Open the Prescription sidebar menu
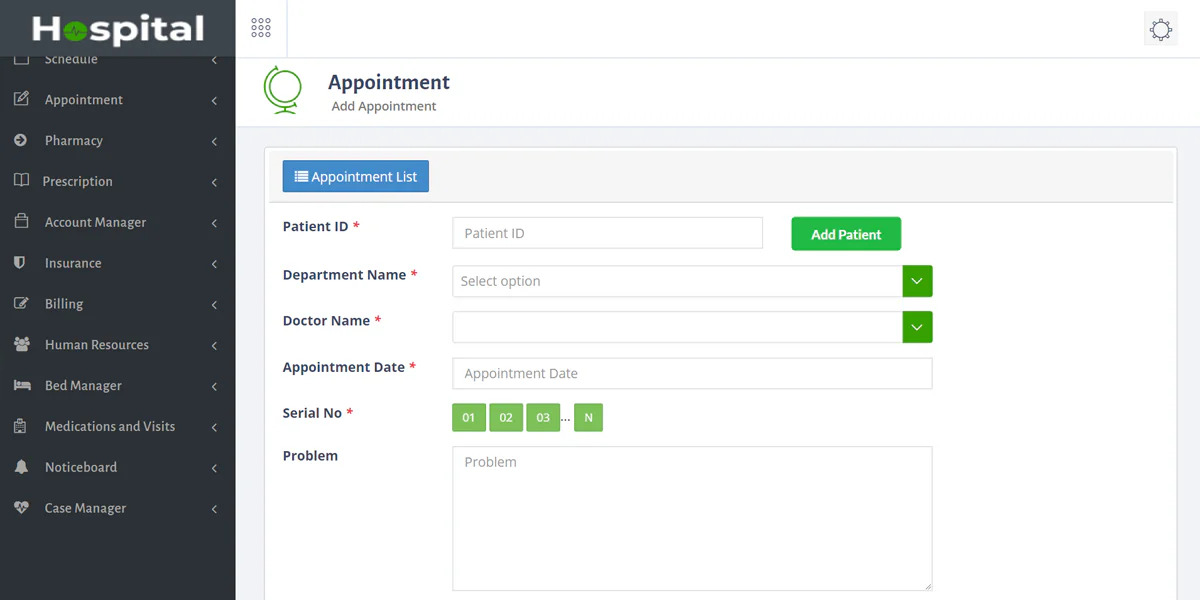Screen dimensions: 1200x600 [118, 182]
